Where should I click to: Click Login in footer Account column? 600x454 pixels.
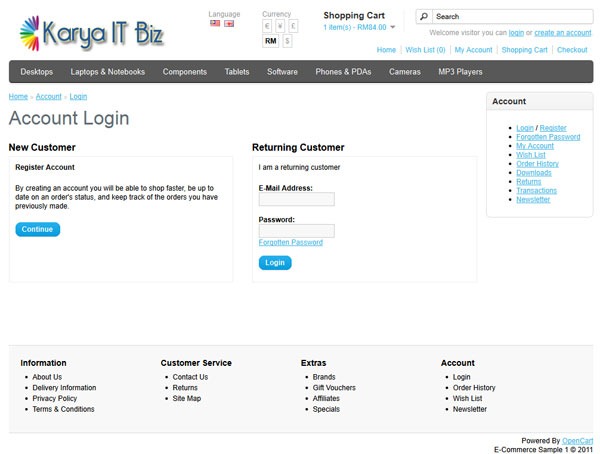tap(461, 377)
